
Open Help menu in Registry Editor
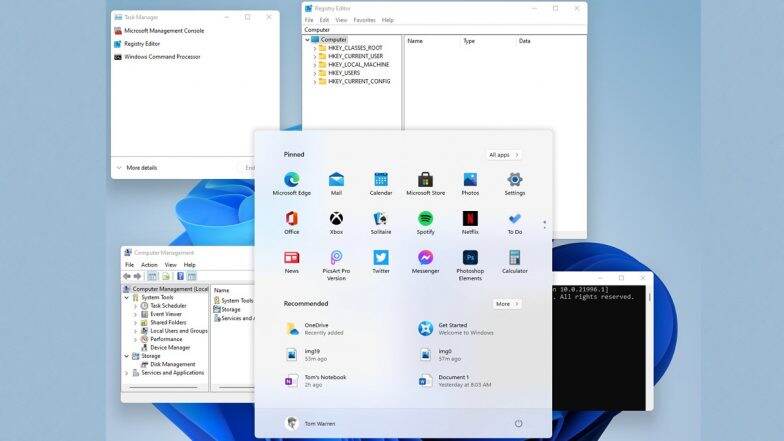[x=388, y=20]
